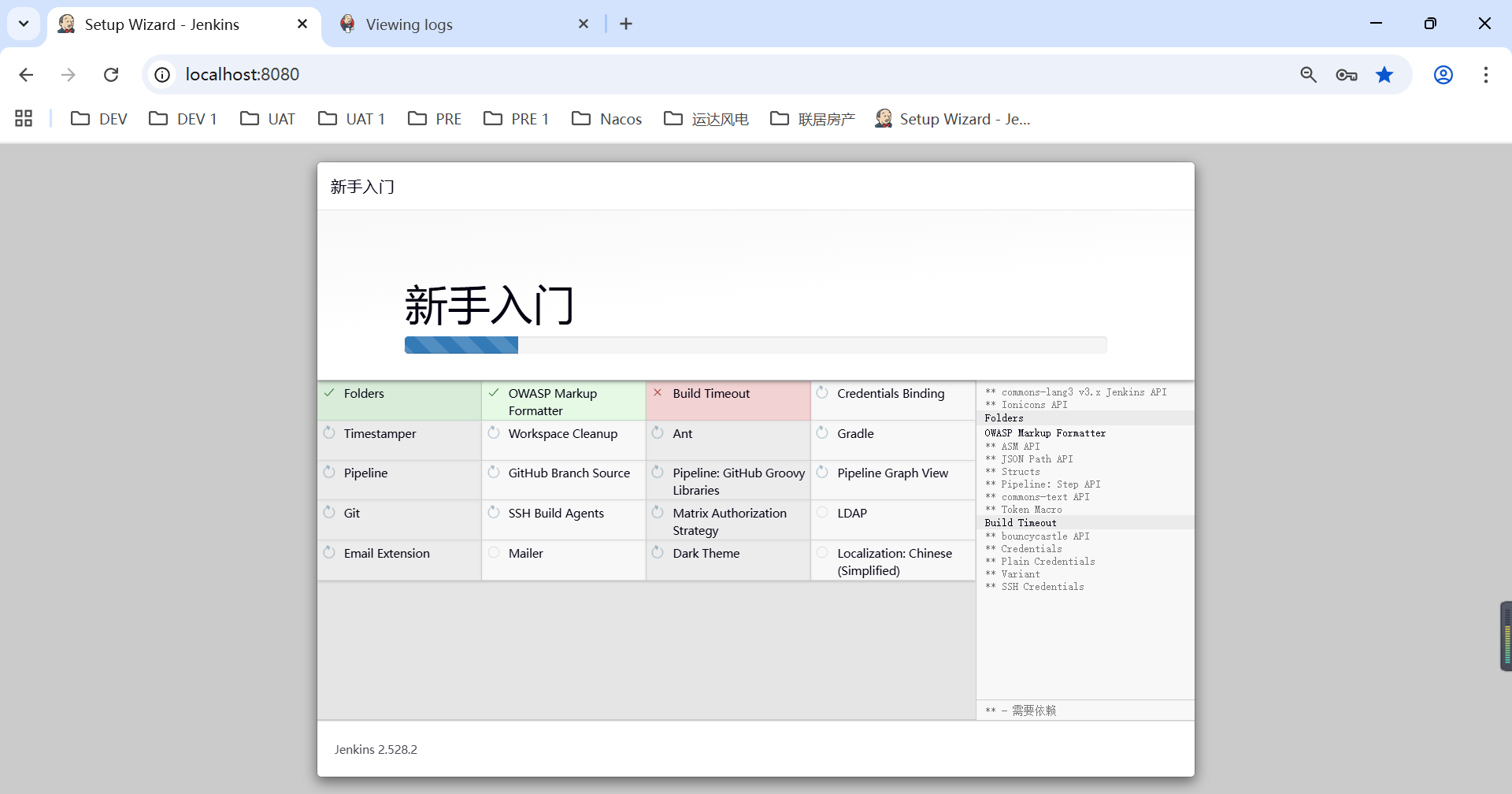Close the Viewing logs tab
The image size is (1512, 794).
[584, 24]
